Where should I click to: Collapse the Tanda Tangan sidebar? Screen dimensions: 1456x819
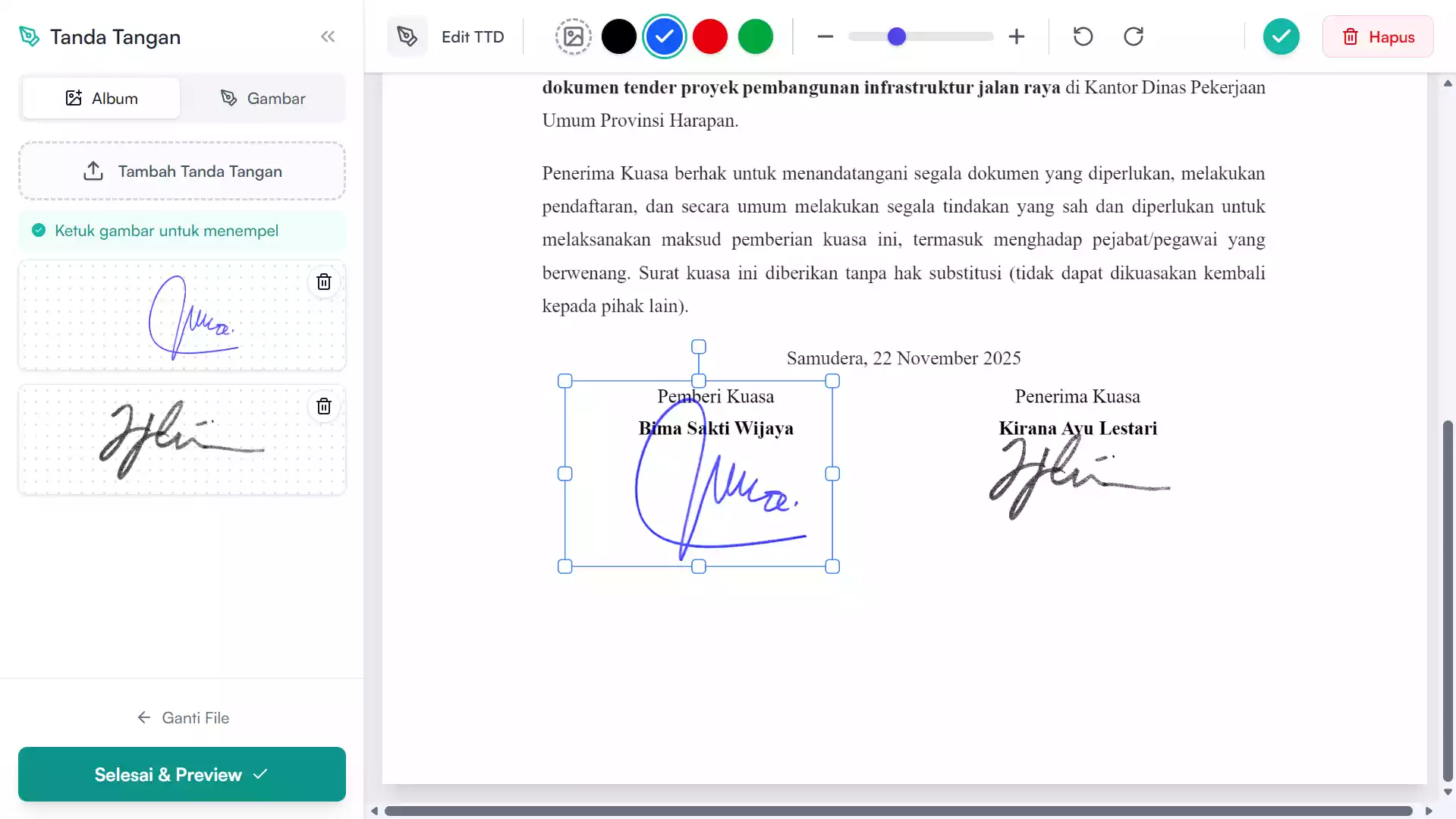point(328,36)
